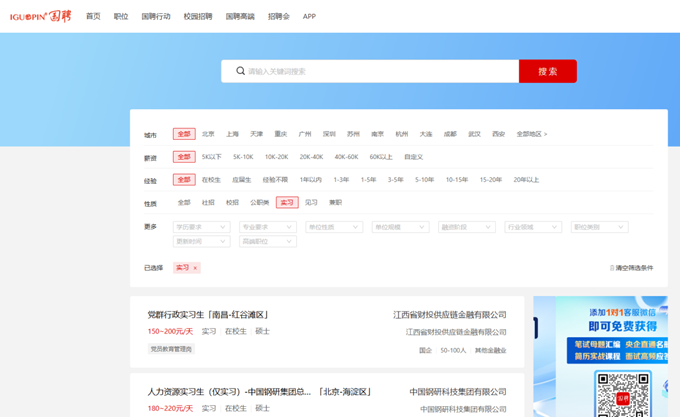This screenshot has height=417, width=680.
Task: Open the 融资阶段 dropdown
Action: coord(467,227)
